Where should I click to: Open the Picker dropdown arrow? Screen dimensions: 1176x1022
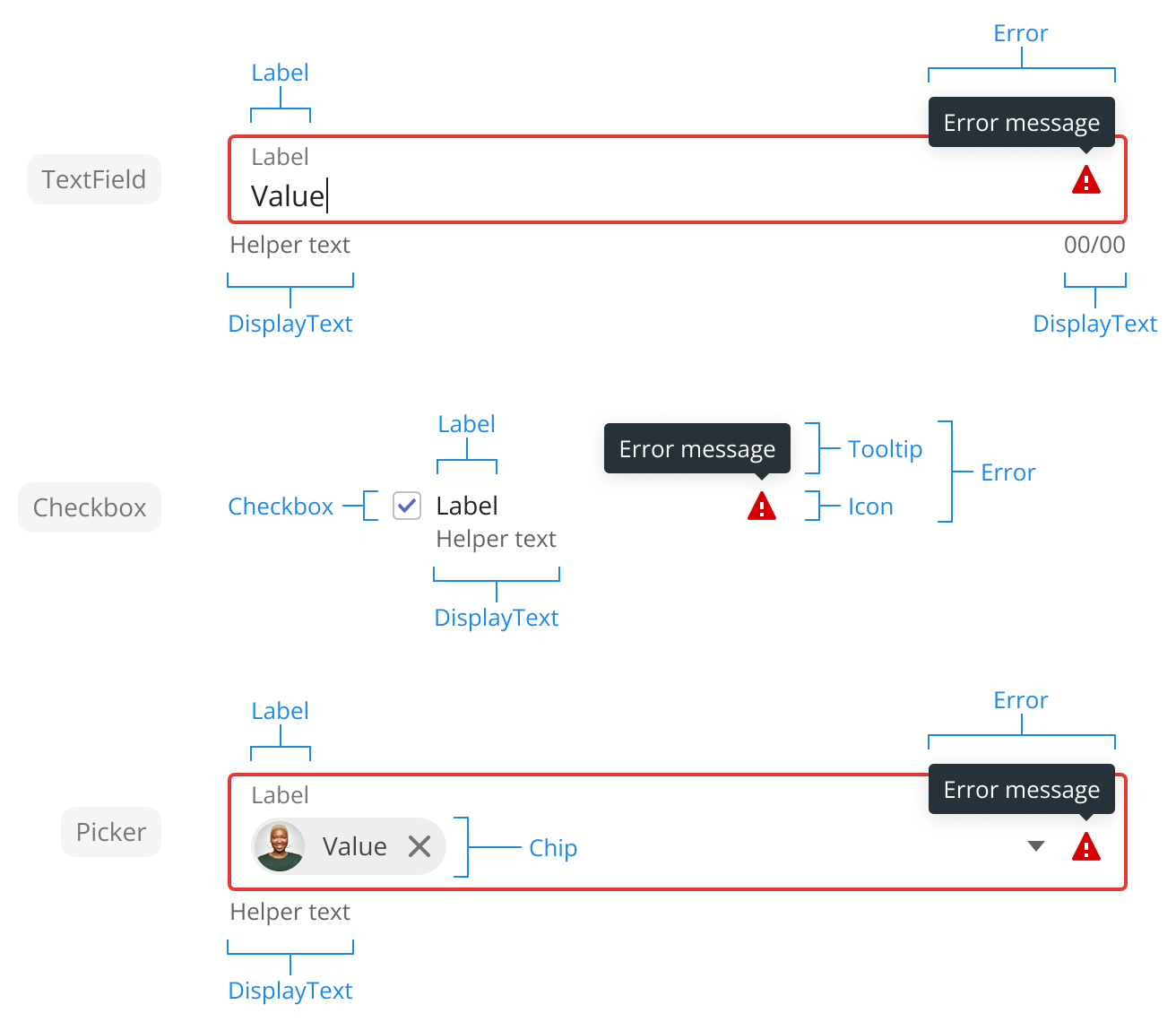point(1036,846)
